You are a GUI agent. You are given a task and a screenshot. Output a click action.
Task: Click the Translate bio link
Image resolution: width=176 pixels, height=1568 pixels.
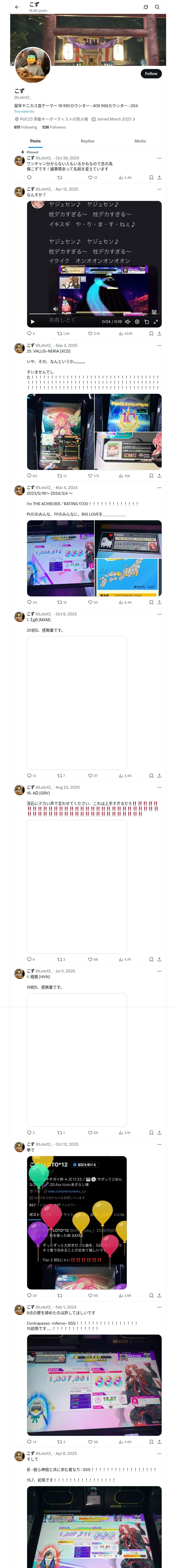(24, 111)
